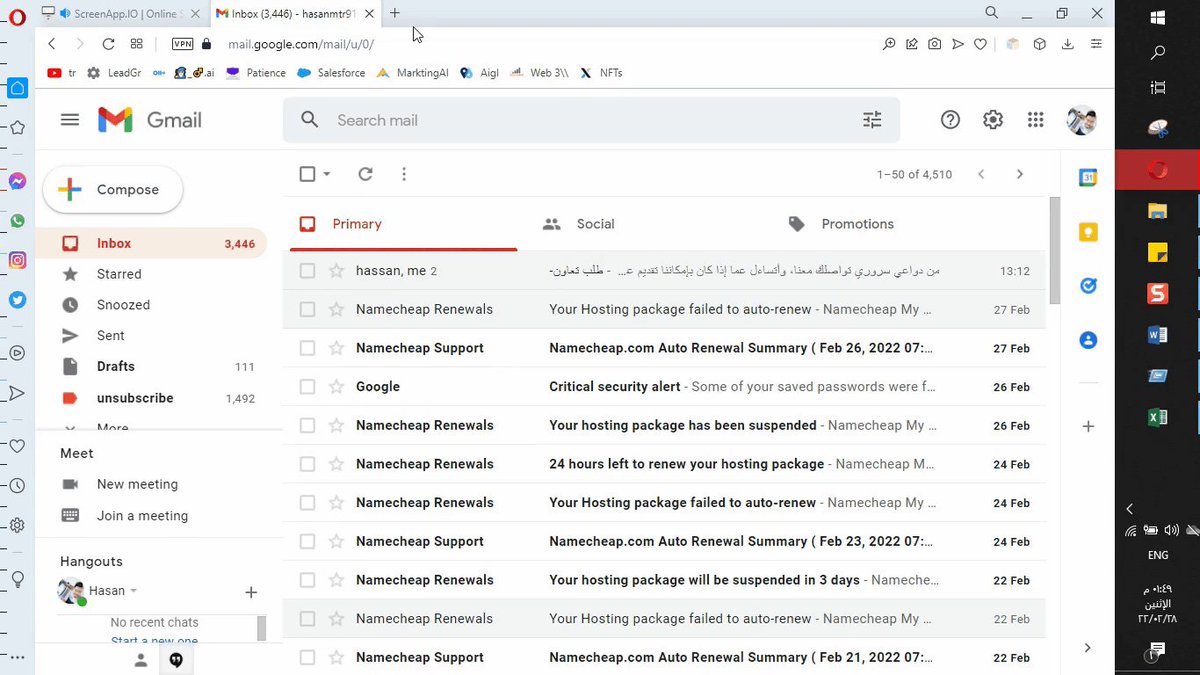Open Salesforce bookmark in bookmarks bar
This screenshot has width=1200, height=675.
[332, 73]
